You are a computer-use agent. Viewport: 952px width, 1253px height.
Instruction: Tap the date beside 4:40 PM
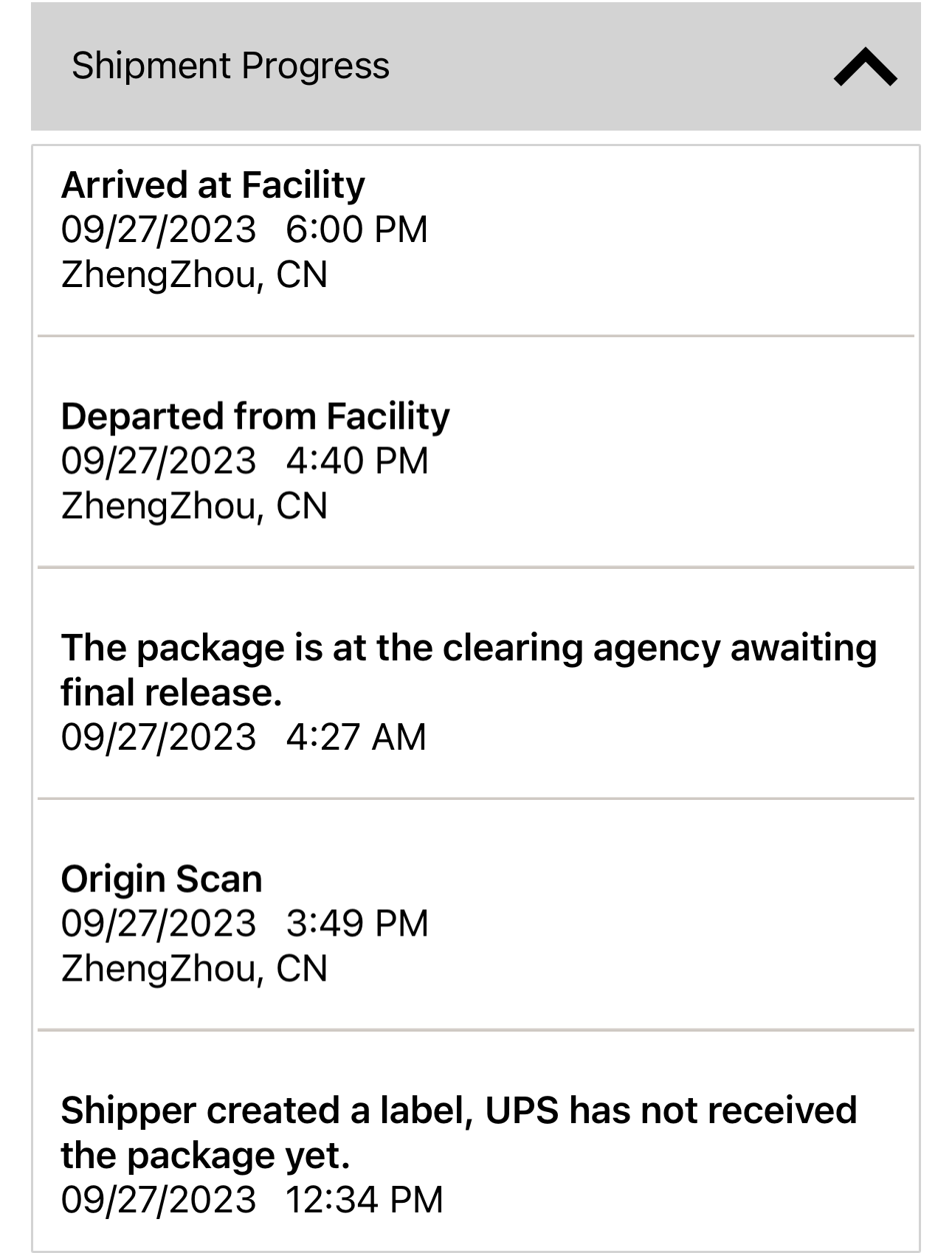[x=159, y=461]
